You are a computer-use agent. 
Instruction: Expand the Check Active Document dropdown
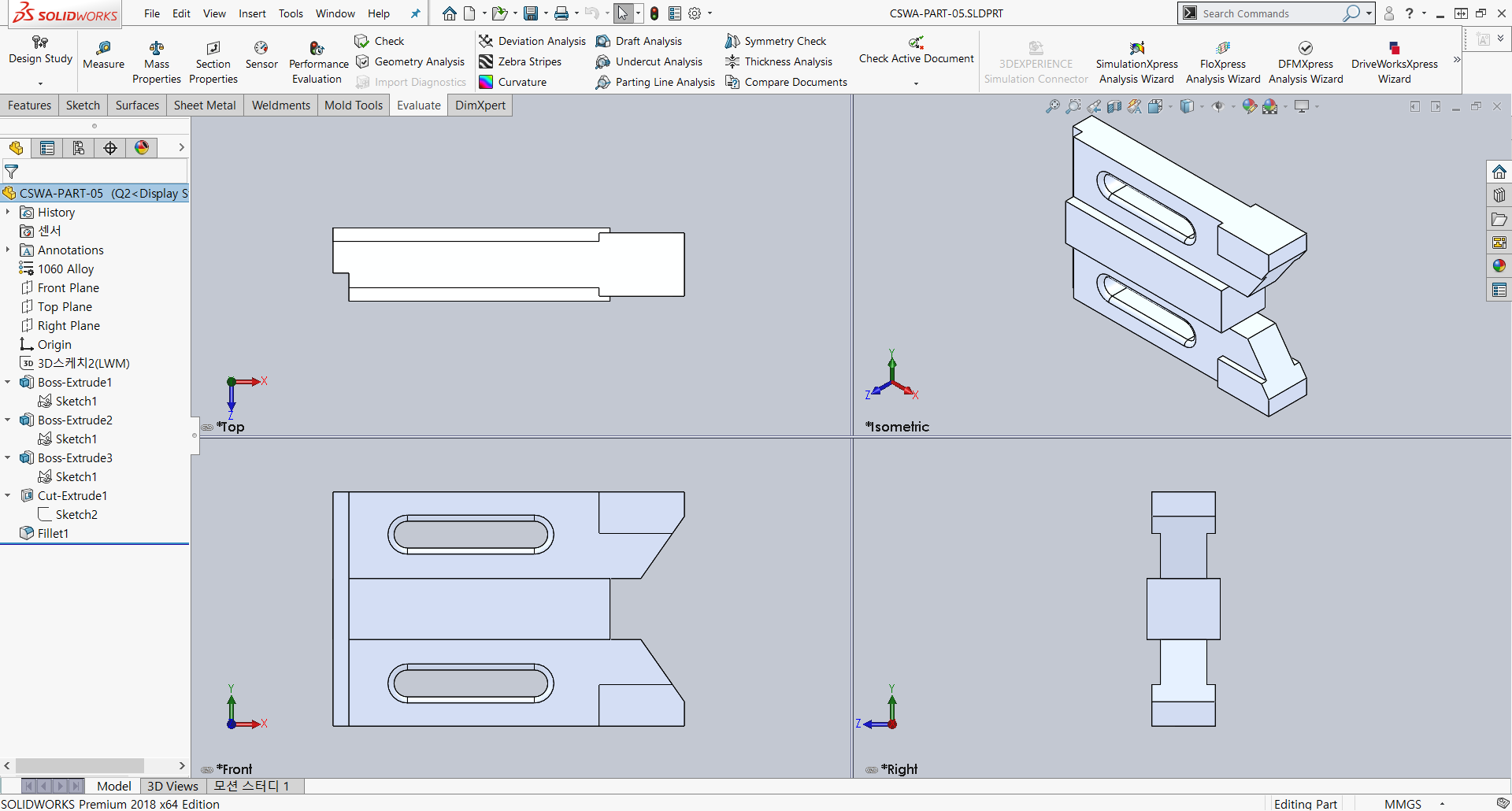coord(916,83)
